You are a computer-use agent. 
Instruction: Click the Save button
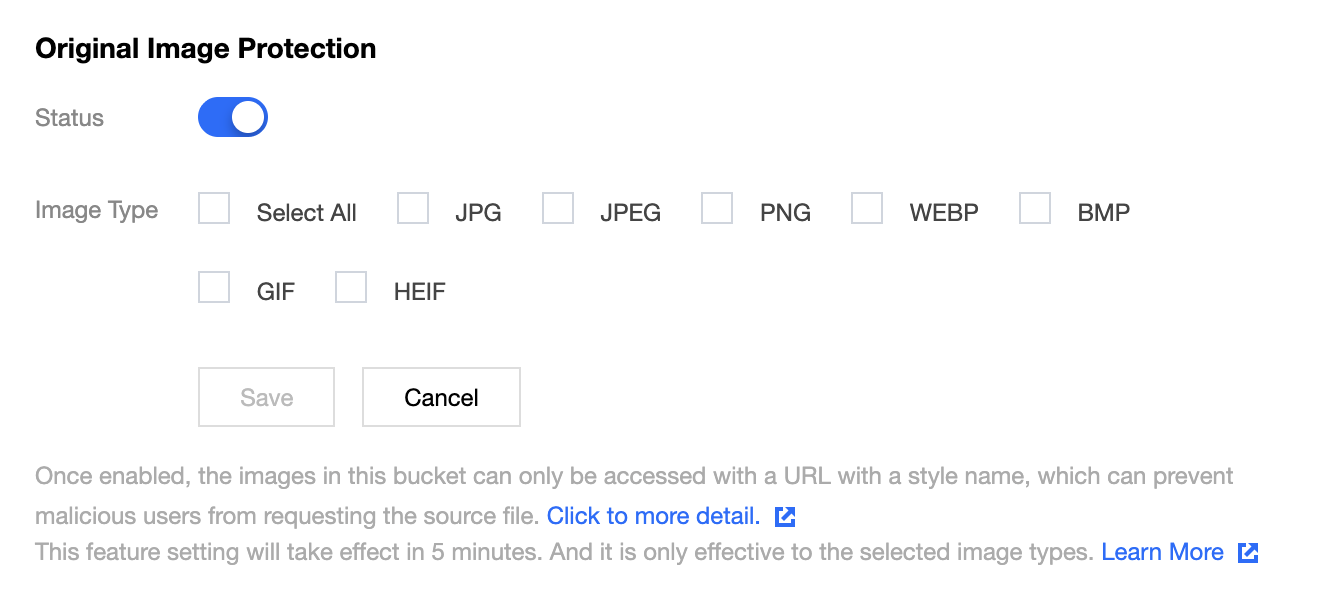(266, 397)
